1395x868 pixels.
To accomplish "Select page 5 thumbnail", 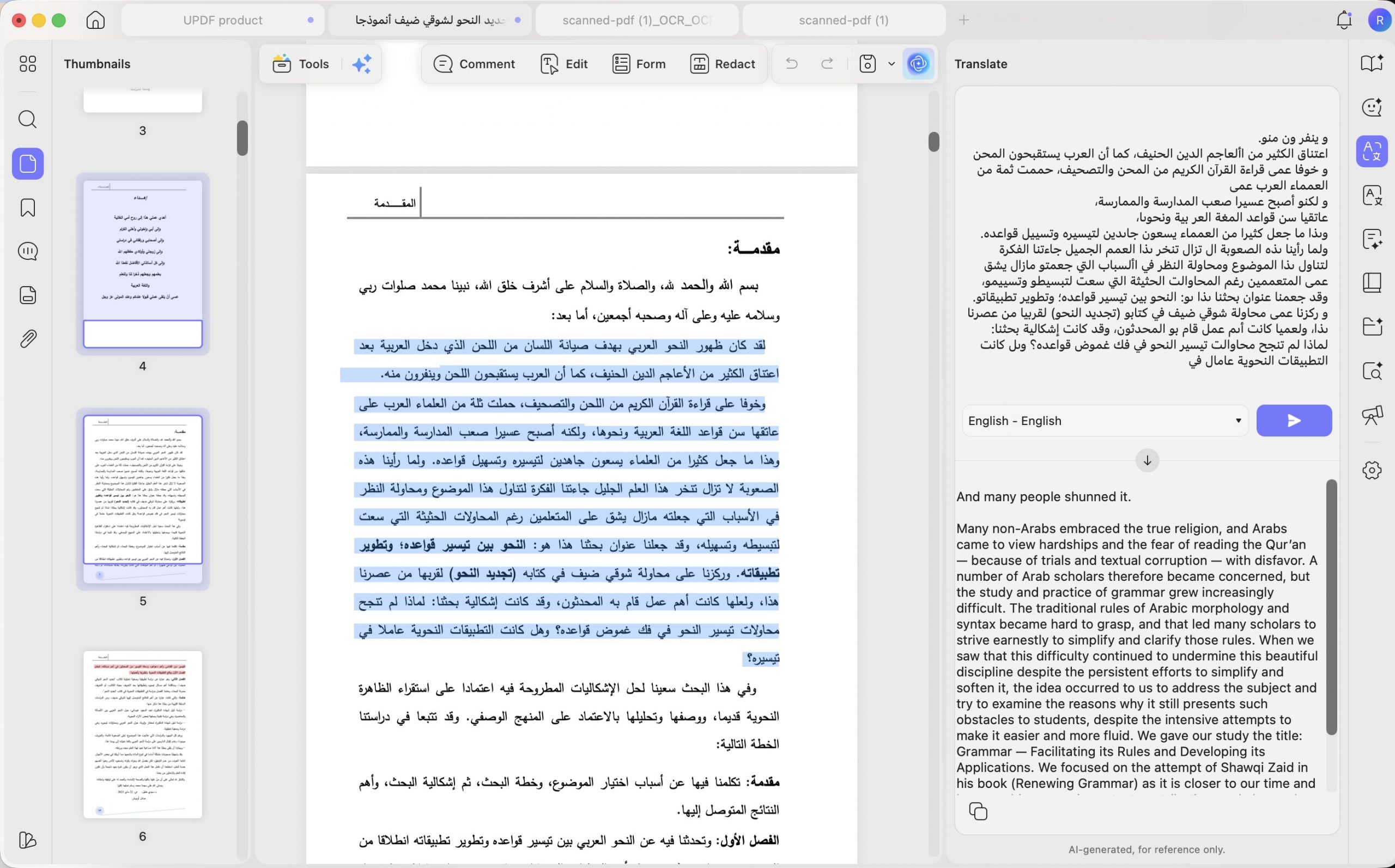I will 143,499.
